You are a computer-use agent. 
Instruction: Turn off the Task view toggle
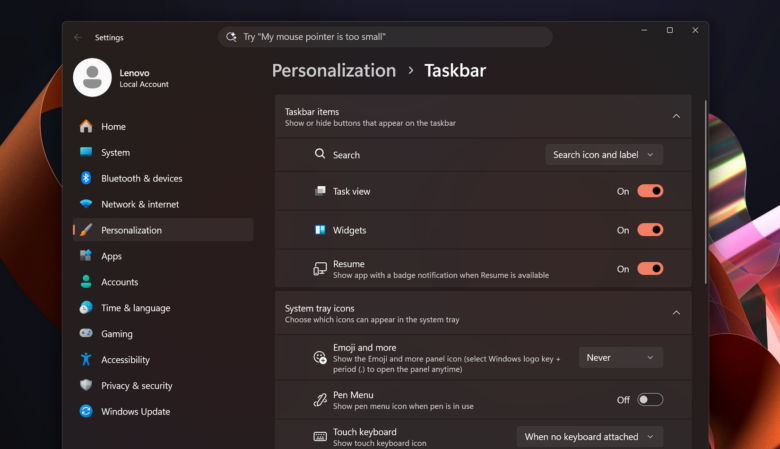(x=650, y=191)
